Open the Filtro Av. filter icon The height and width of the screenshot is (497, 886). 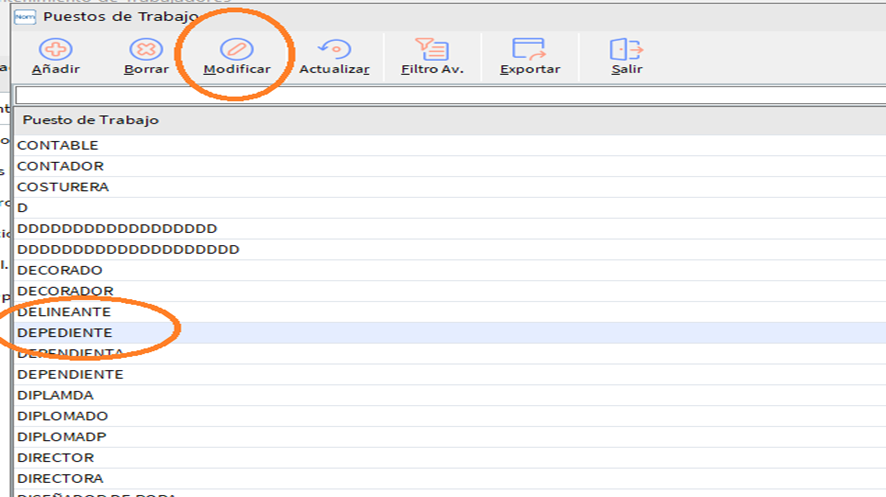(431, 49)
